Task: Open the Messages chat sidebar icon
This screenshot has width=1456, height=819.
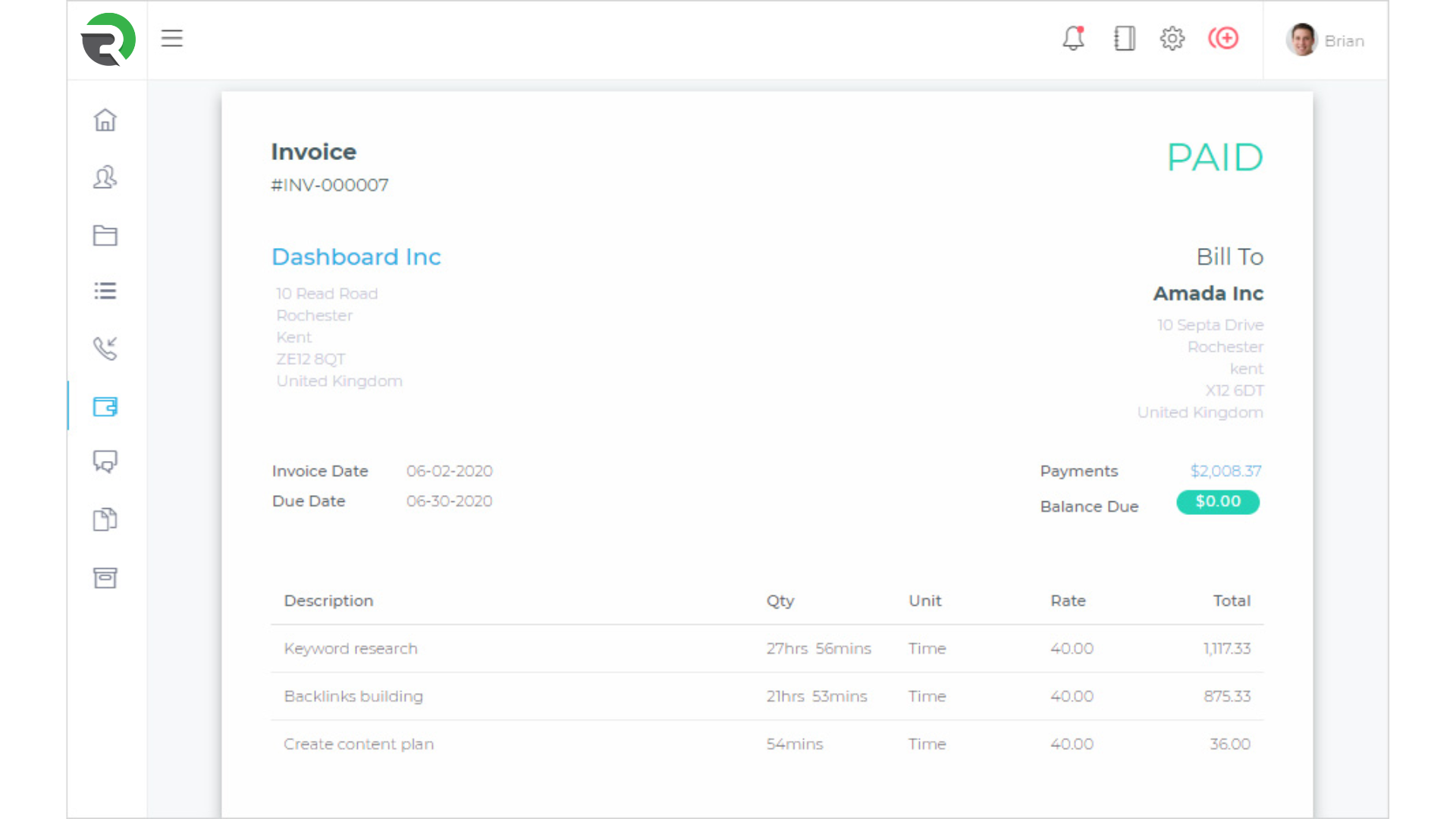Action: [x=105, y=461]
